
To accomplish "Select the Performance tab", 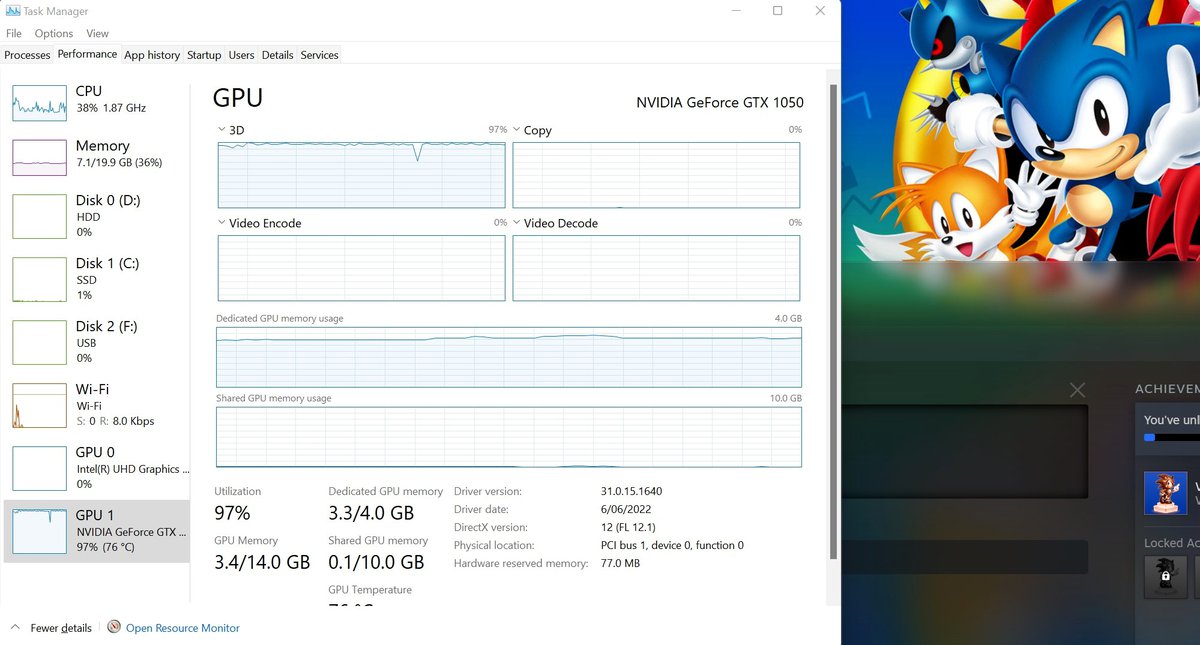I will coord(87,54).
